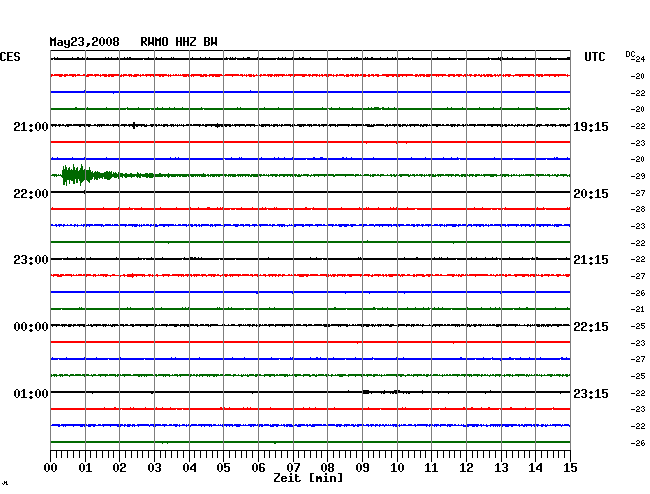650x494 pixels.
Task: Click the CES time column heading
Action: coord(10,57)
